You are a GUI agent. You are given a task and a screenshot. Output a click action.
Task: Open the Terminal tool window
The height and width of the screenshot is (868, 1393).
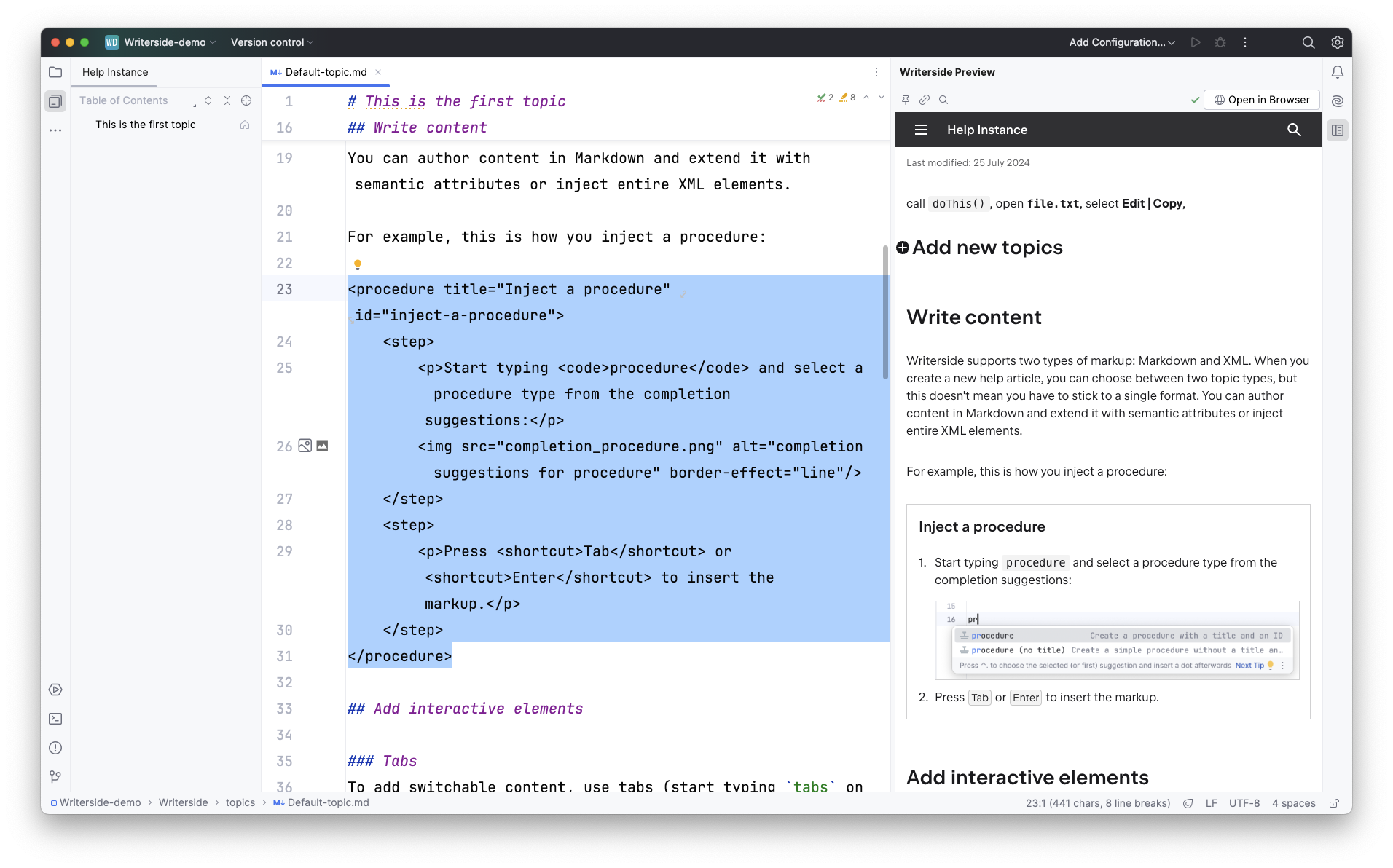pyautogui.click(x=56, y=719)
